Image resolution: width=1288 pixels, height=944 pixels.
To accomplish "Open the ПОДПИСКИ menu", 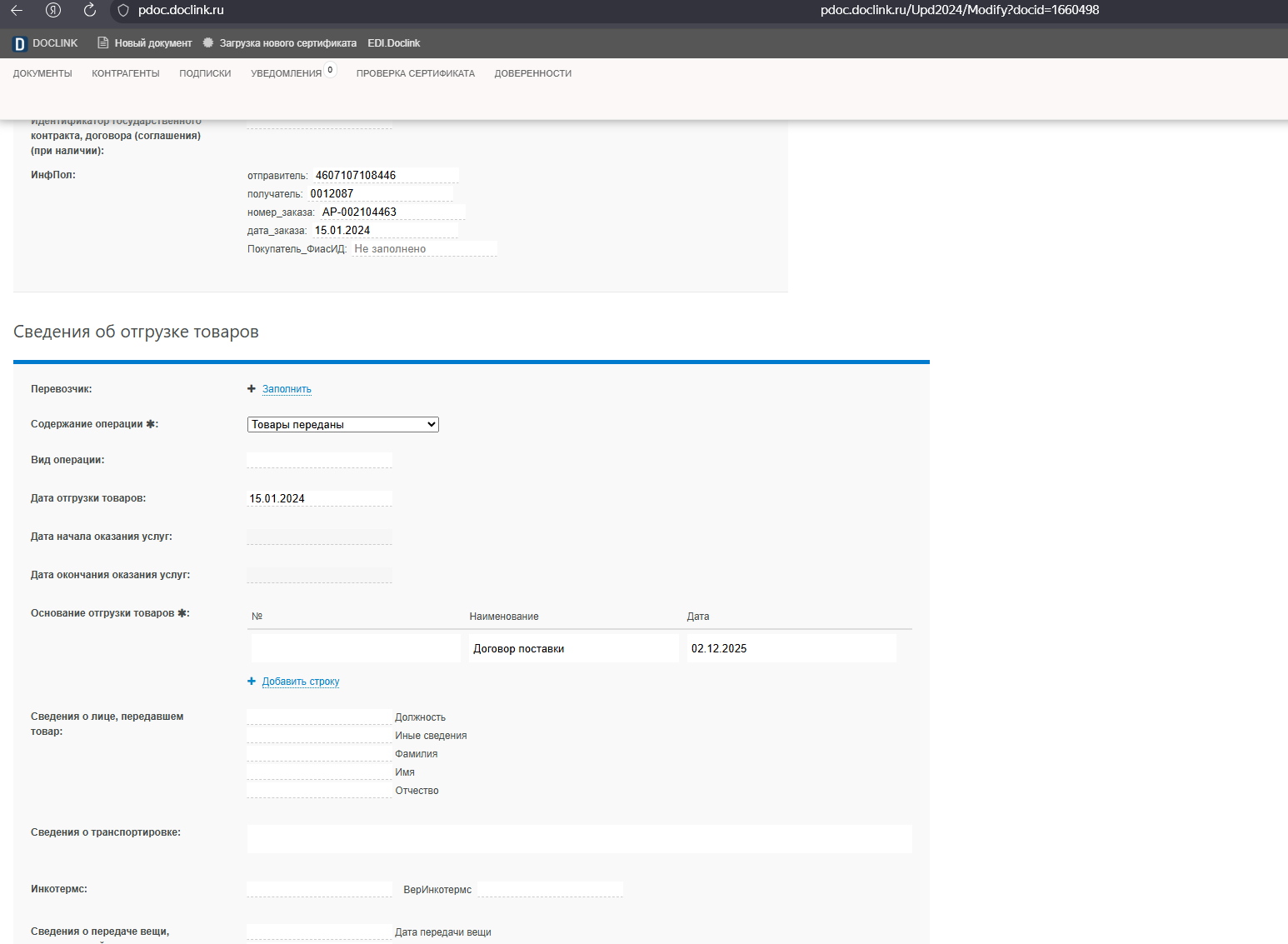I will point(205,73).
